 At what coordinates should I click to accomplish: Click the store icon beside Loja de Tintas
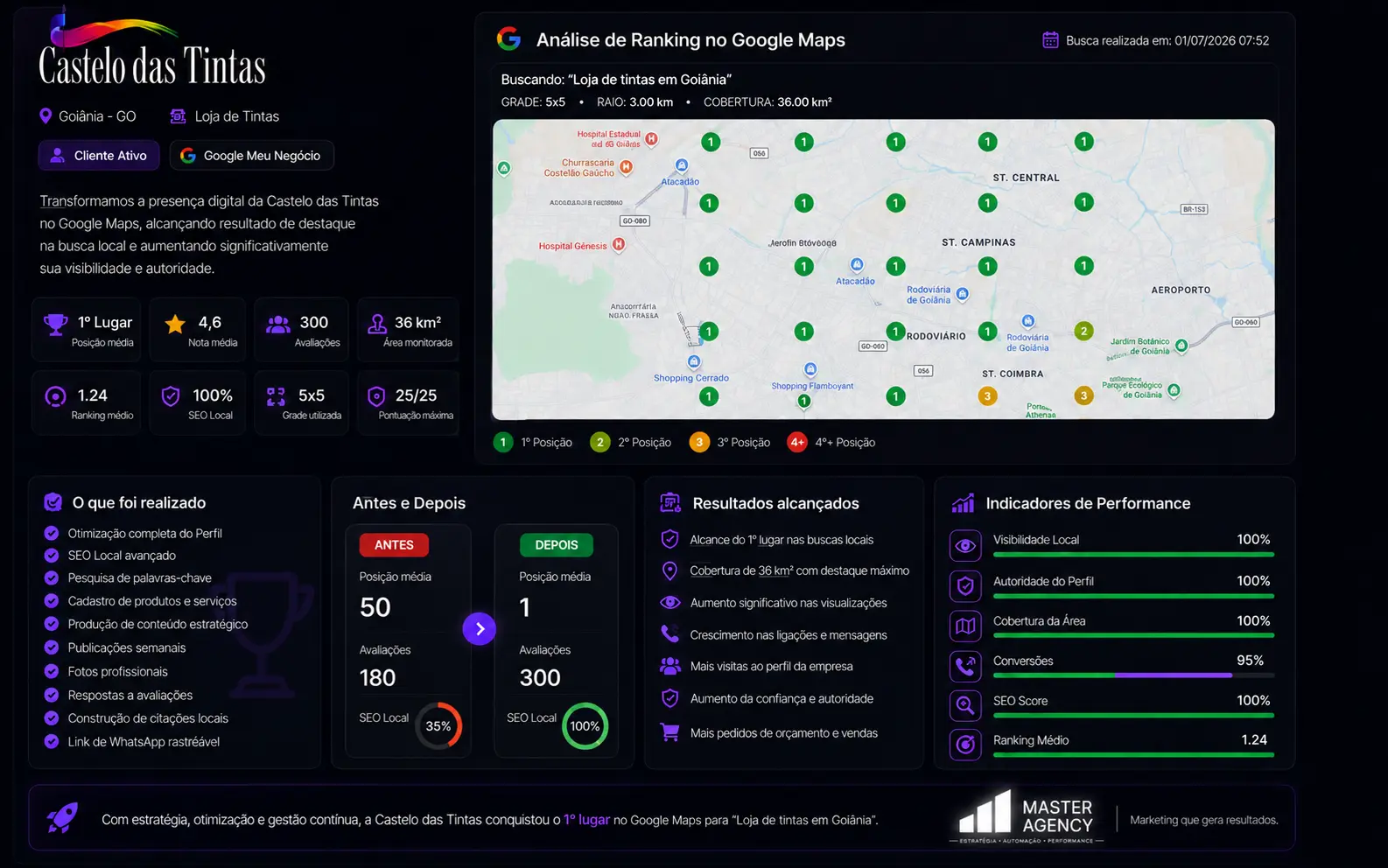178,116
